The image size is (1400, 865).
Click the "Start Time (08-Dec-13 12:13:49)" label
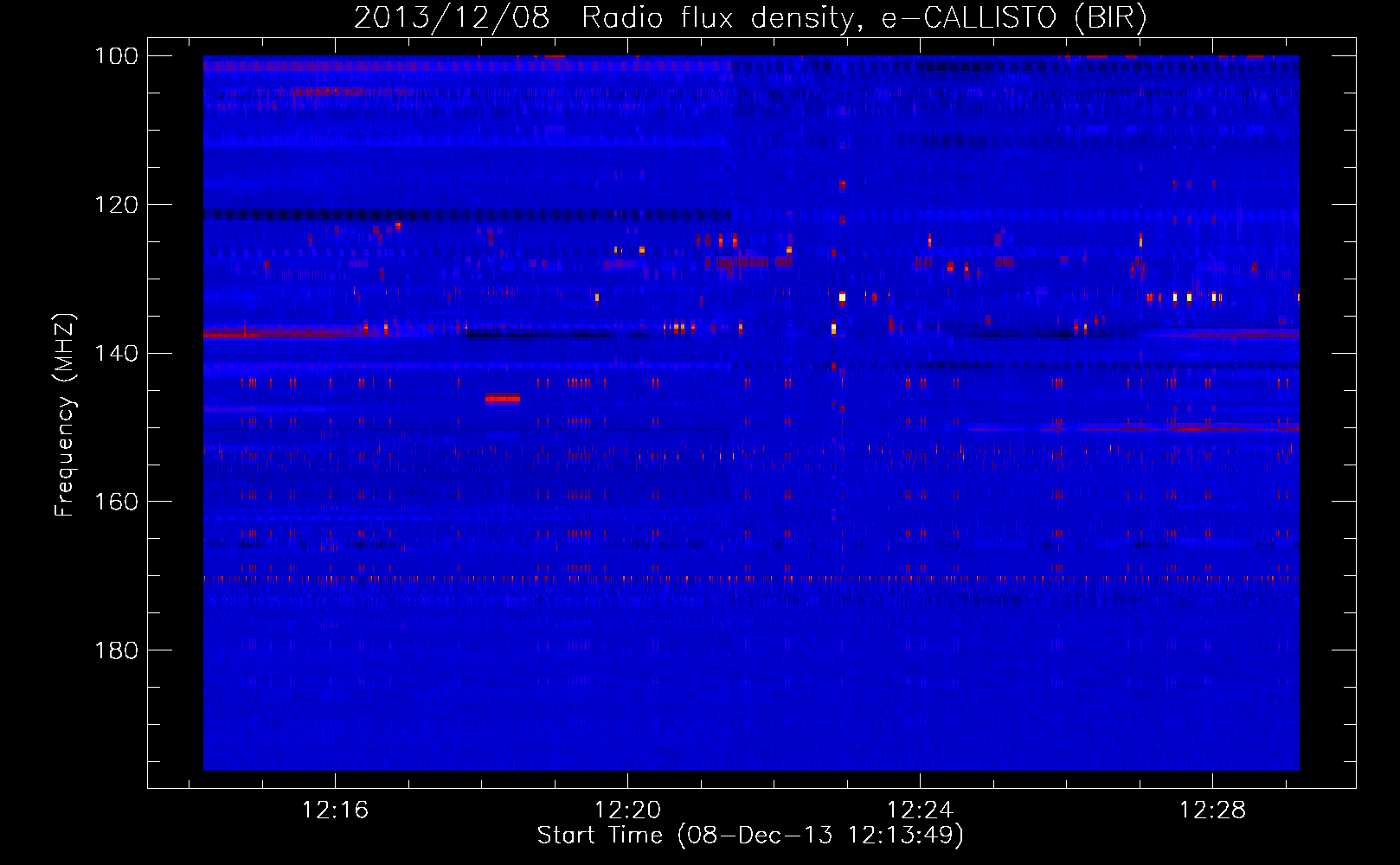(x=750, y=836)
